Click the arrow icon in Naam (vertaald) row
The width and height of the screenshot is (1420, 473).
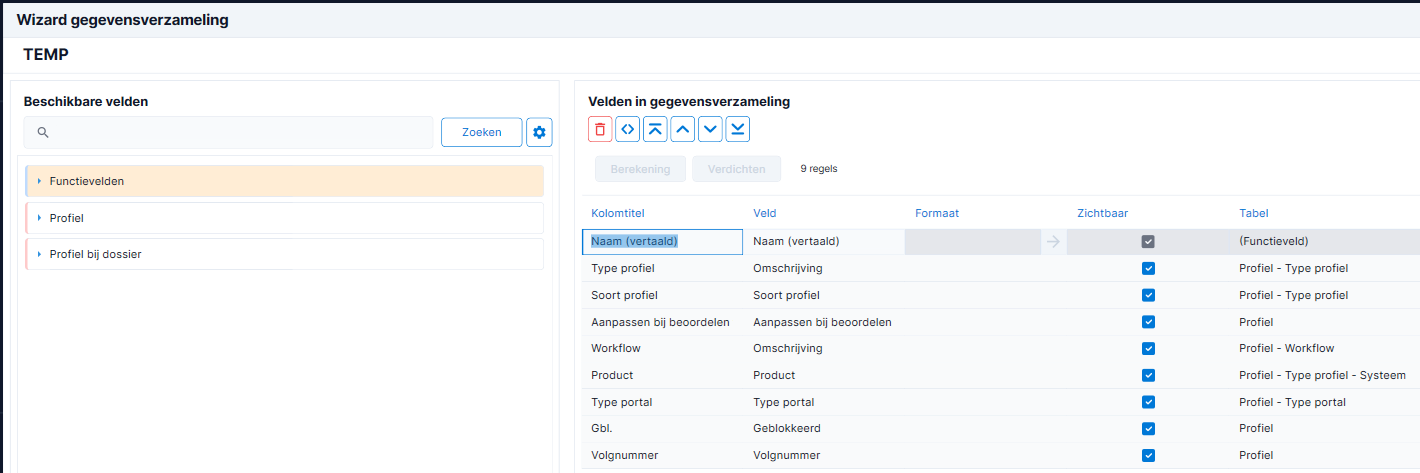[1053, 241]
